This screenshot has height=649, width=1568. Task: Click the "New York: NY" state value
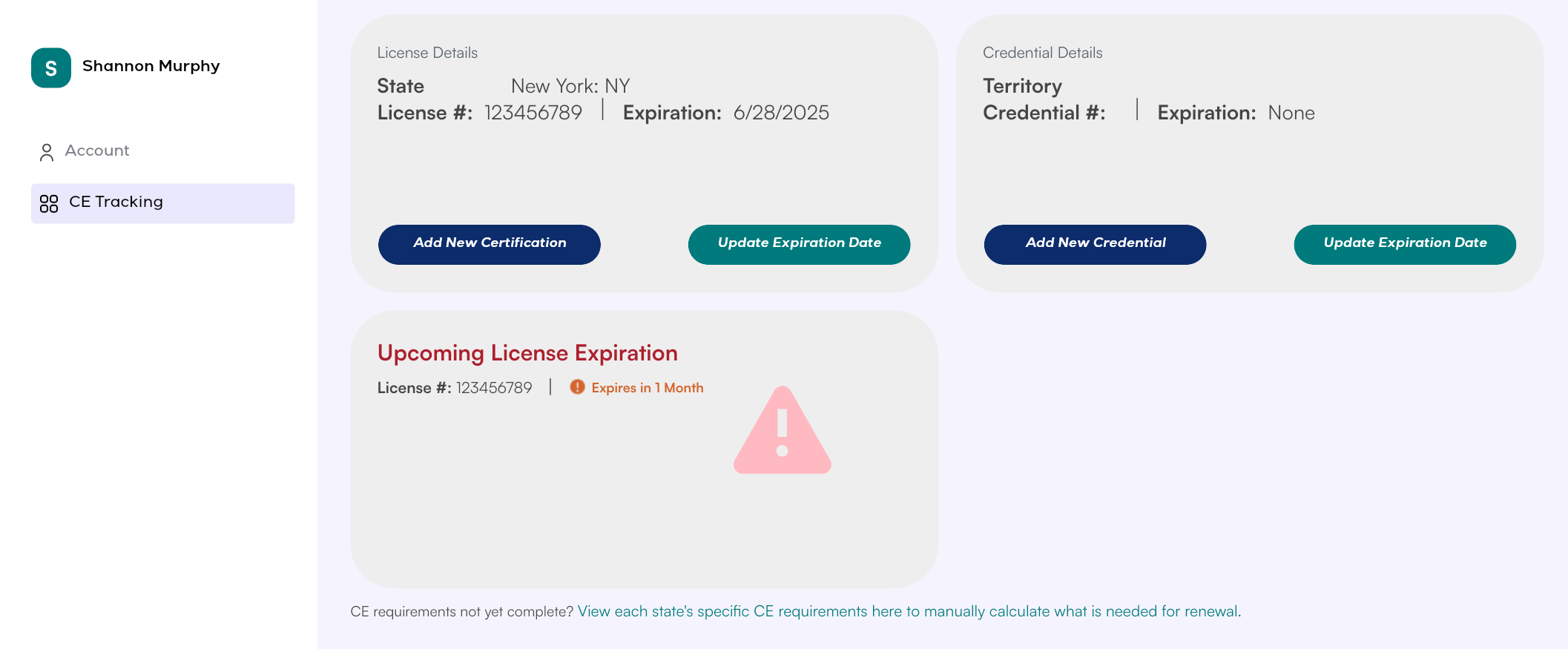(570, 86)
